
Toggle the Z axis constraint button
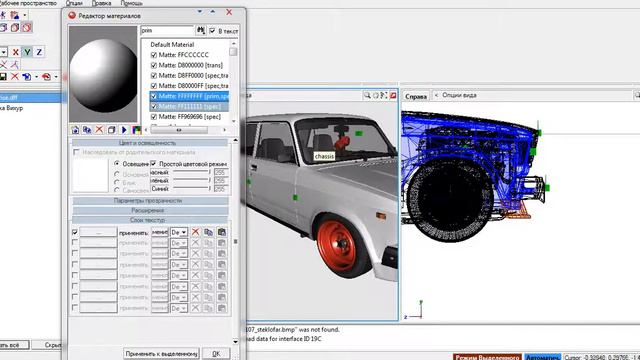[x=39, y=52]
